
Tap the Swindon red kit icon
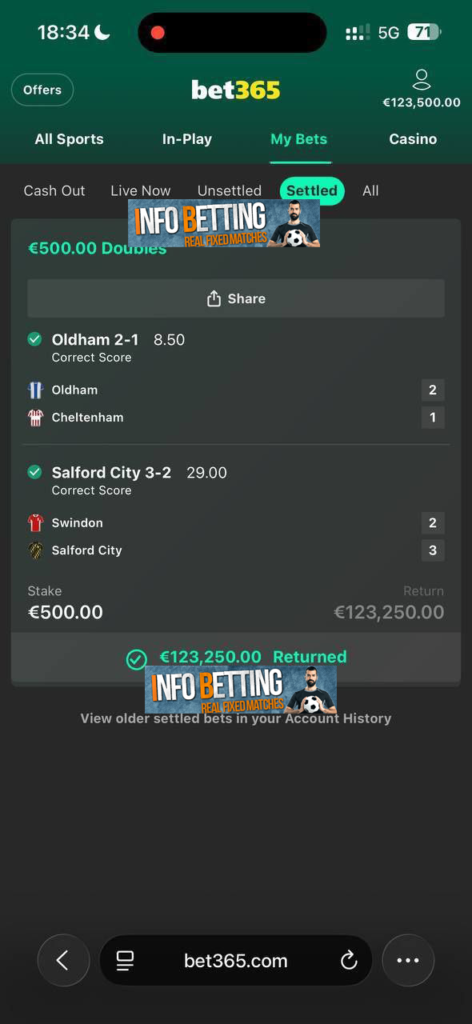tap(35, 523)
